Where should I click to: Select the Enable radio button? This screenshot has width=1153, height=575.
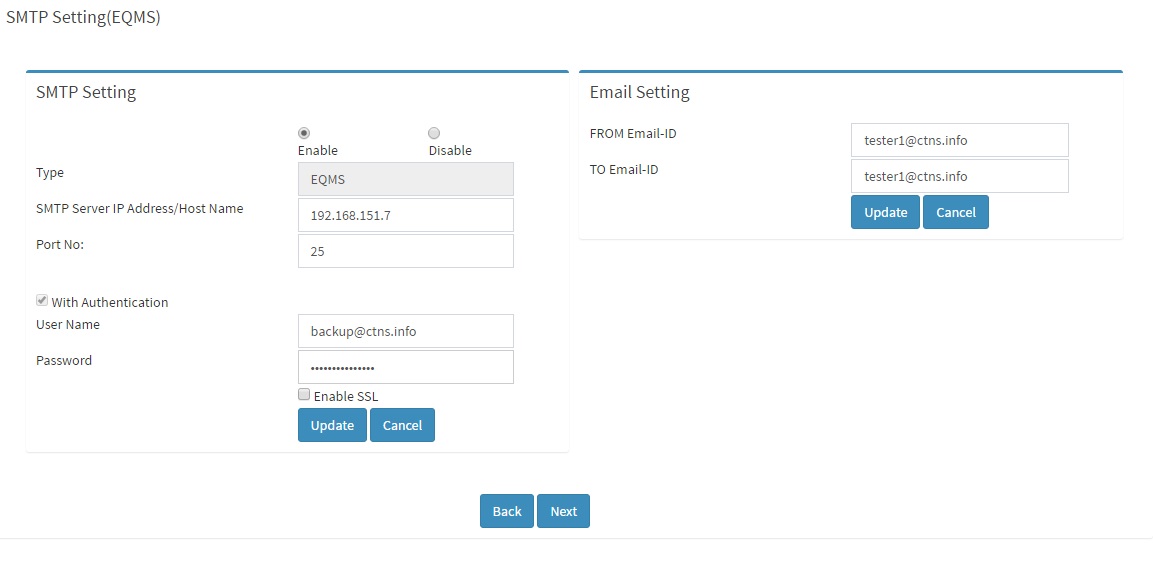(304, 133)
